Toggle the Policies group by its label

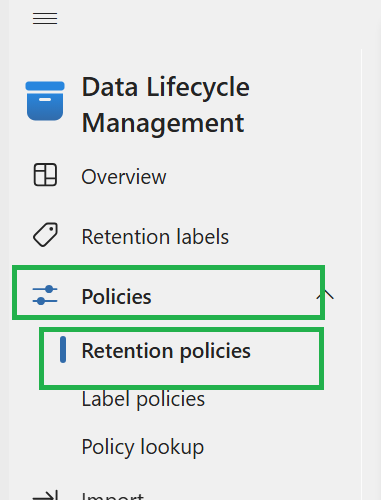click(117, 296)
